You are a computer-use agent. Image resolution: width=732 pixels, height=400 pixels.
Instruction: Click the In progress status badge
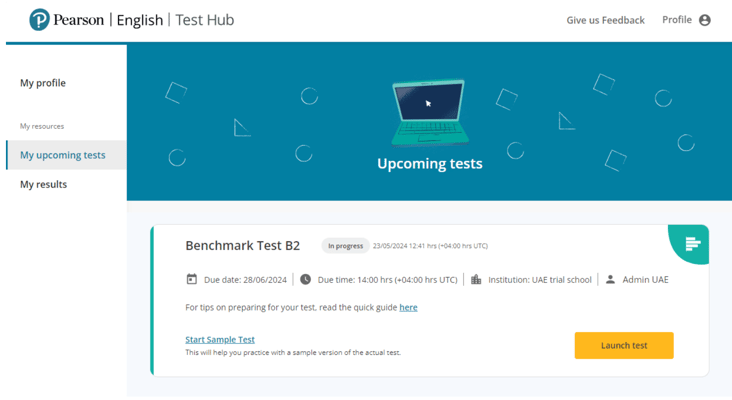tap(345, 246)
